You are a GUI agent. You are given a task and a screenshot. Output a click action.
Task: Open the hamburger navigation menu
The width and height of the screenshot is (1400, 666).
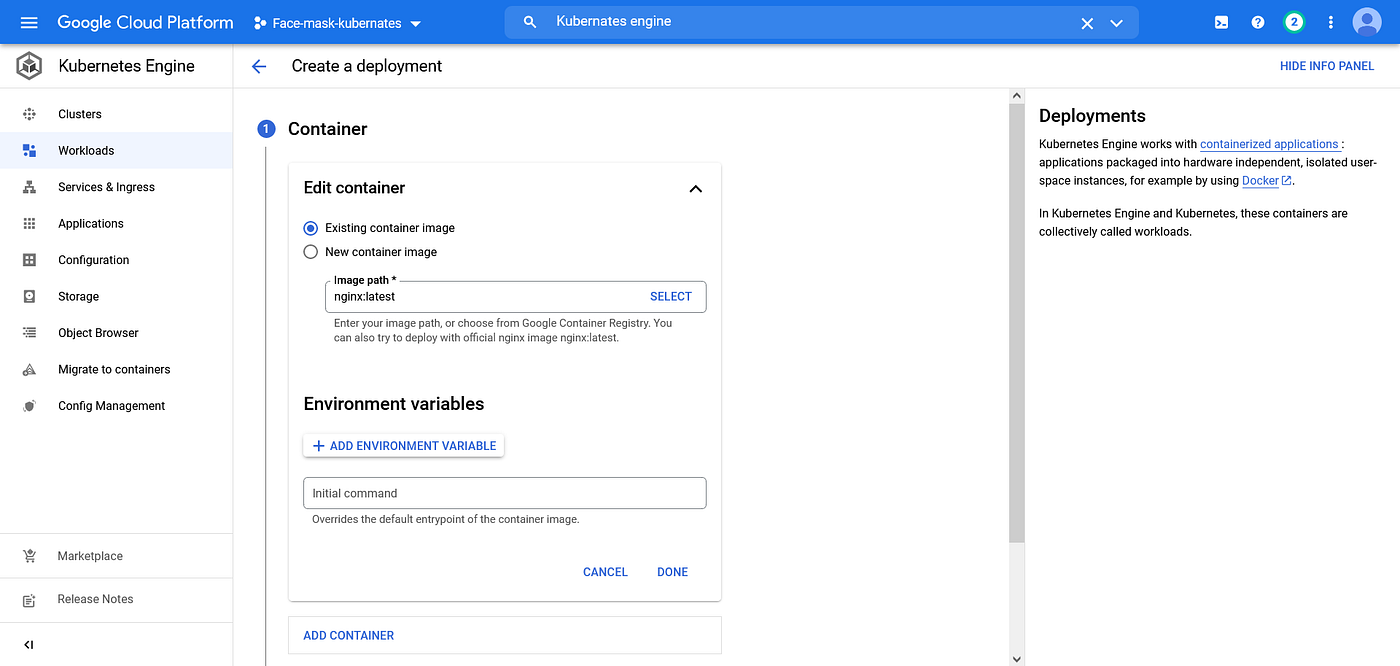pyautogui.click(x=28, y=22)
